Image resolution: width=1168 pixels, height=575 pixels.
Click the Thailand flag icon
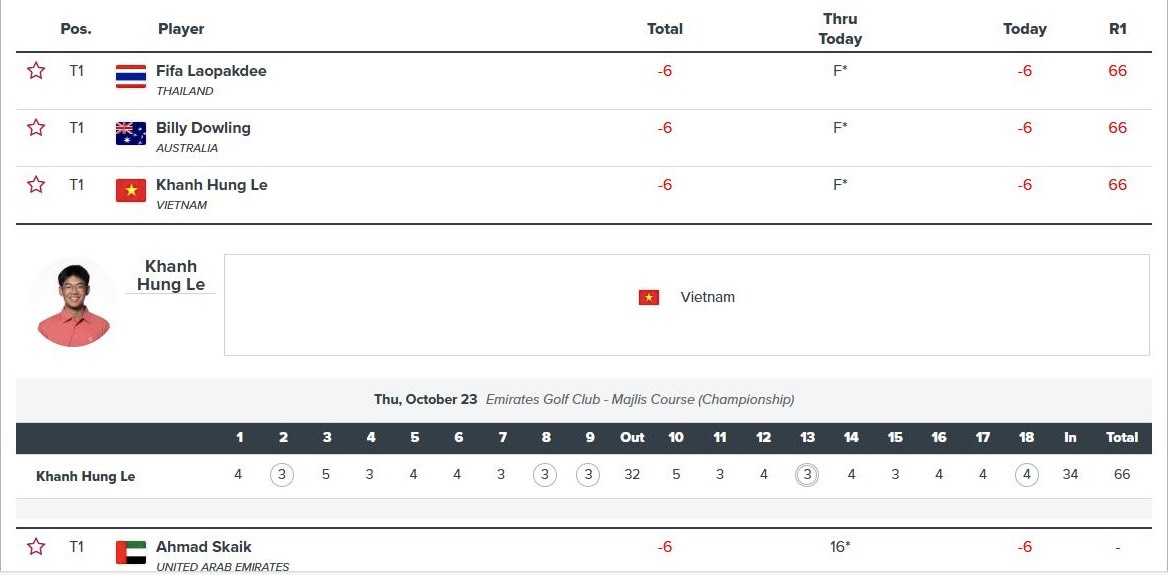tap(130, 77)
